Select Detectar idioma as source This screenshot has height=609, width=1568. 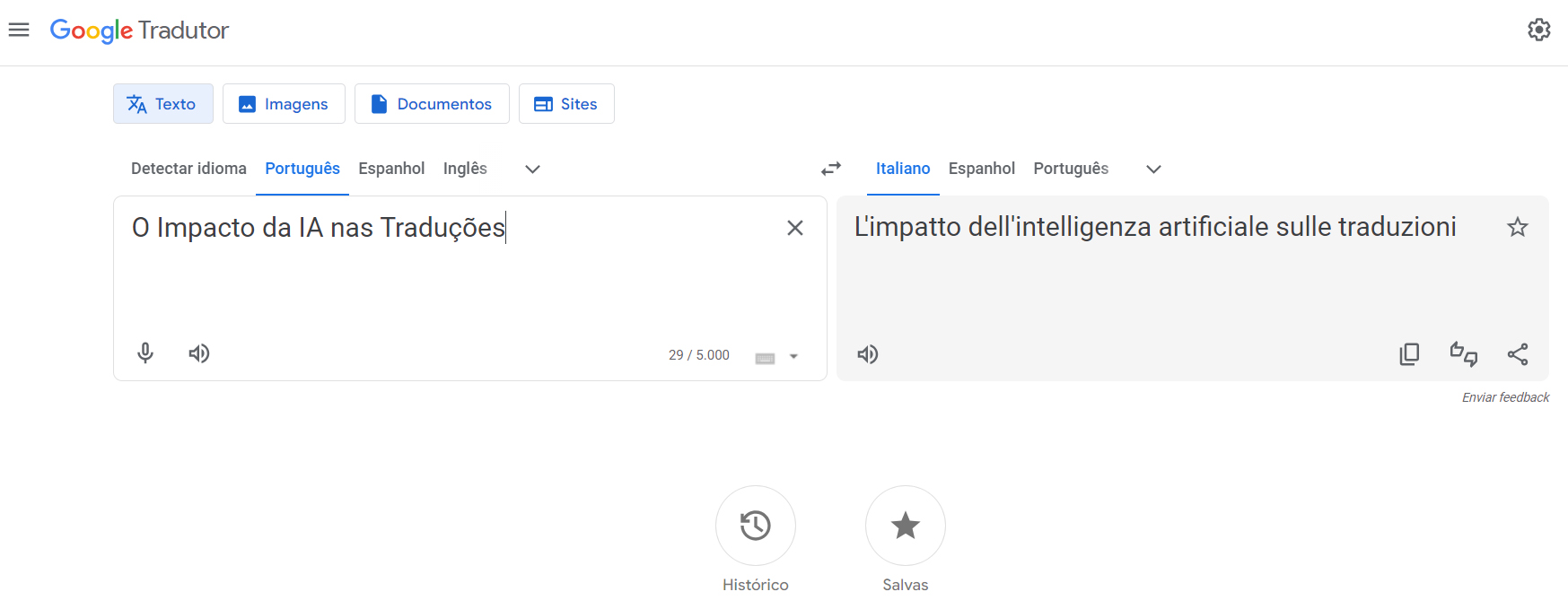[188, 169]
